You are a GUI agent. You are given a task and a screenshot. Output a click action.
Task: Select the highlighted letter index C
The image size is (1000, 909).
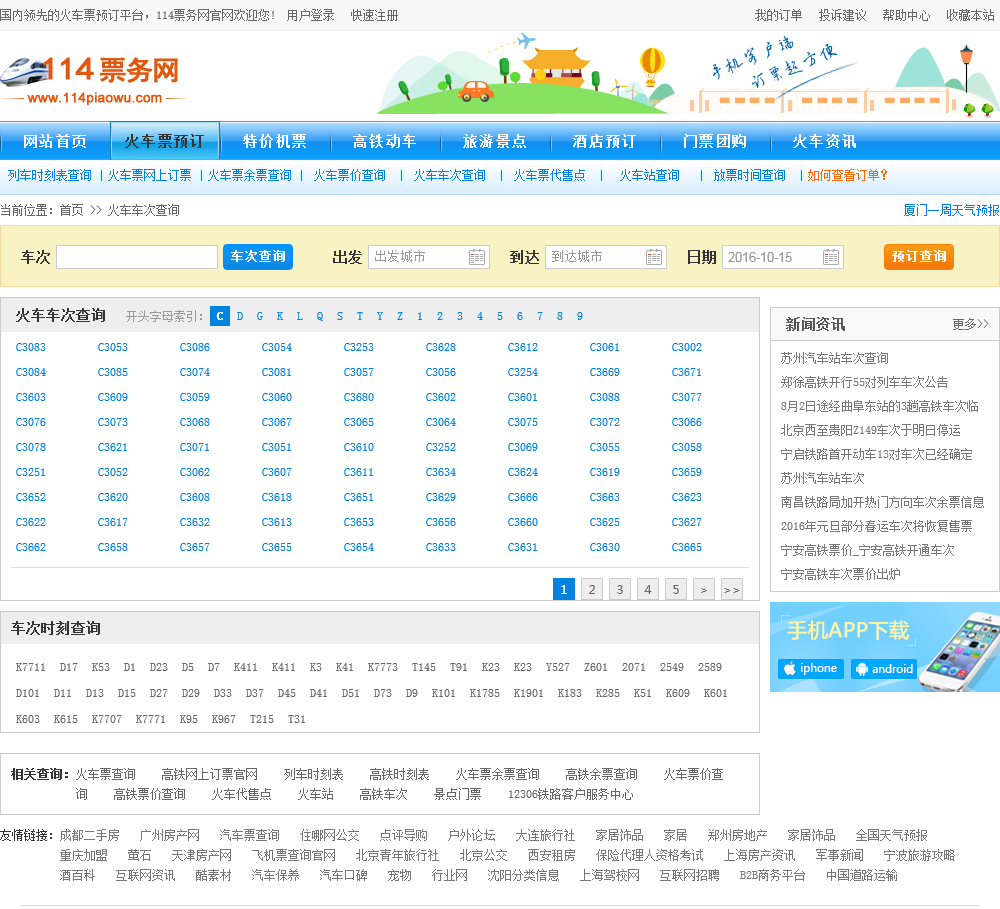tap(219, 316)
